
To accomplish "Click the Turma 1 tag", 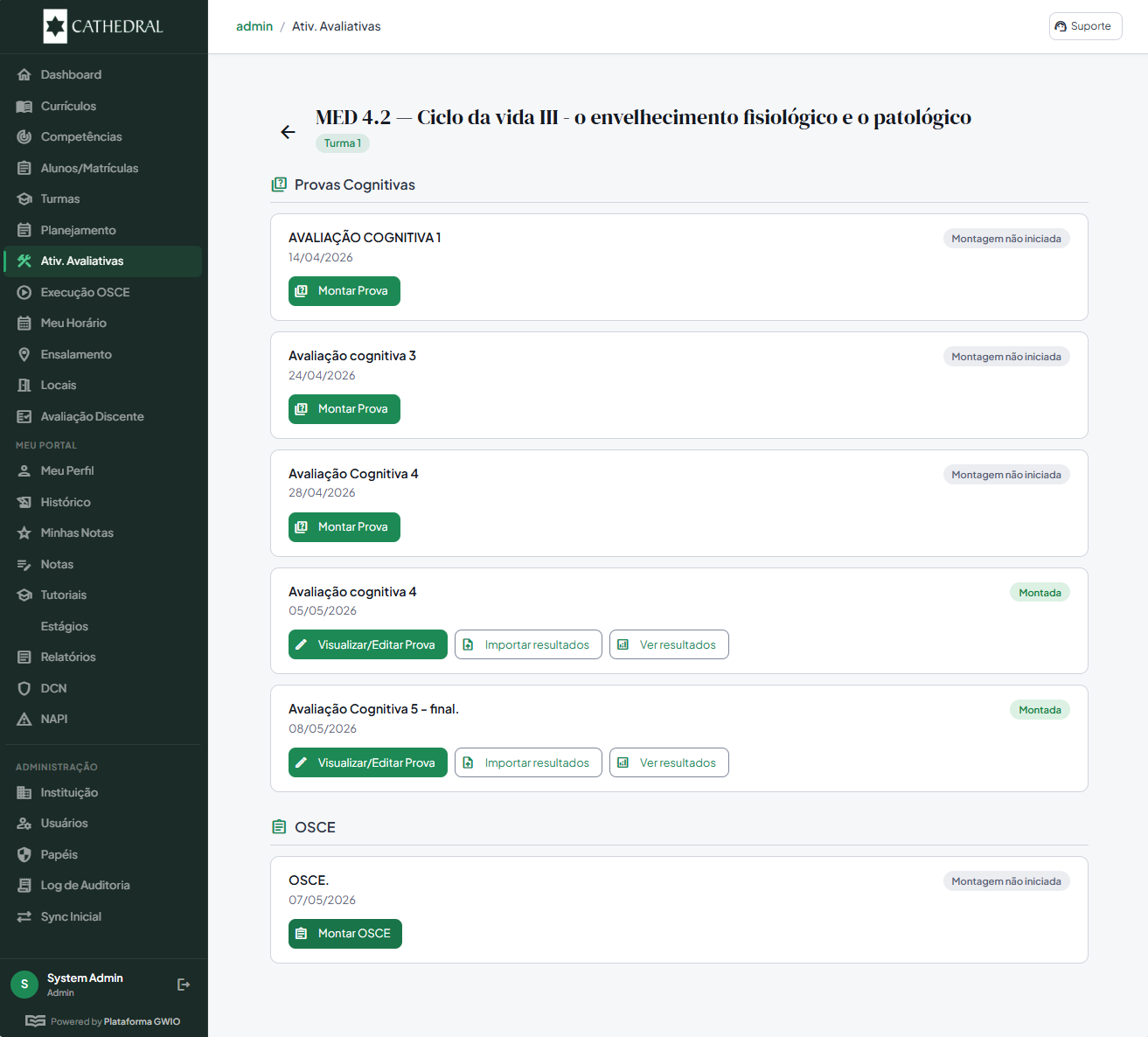I will coord(343,143).
